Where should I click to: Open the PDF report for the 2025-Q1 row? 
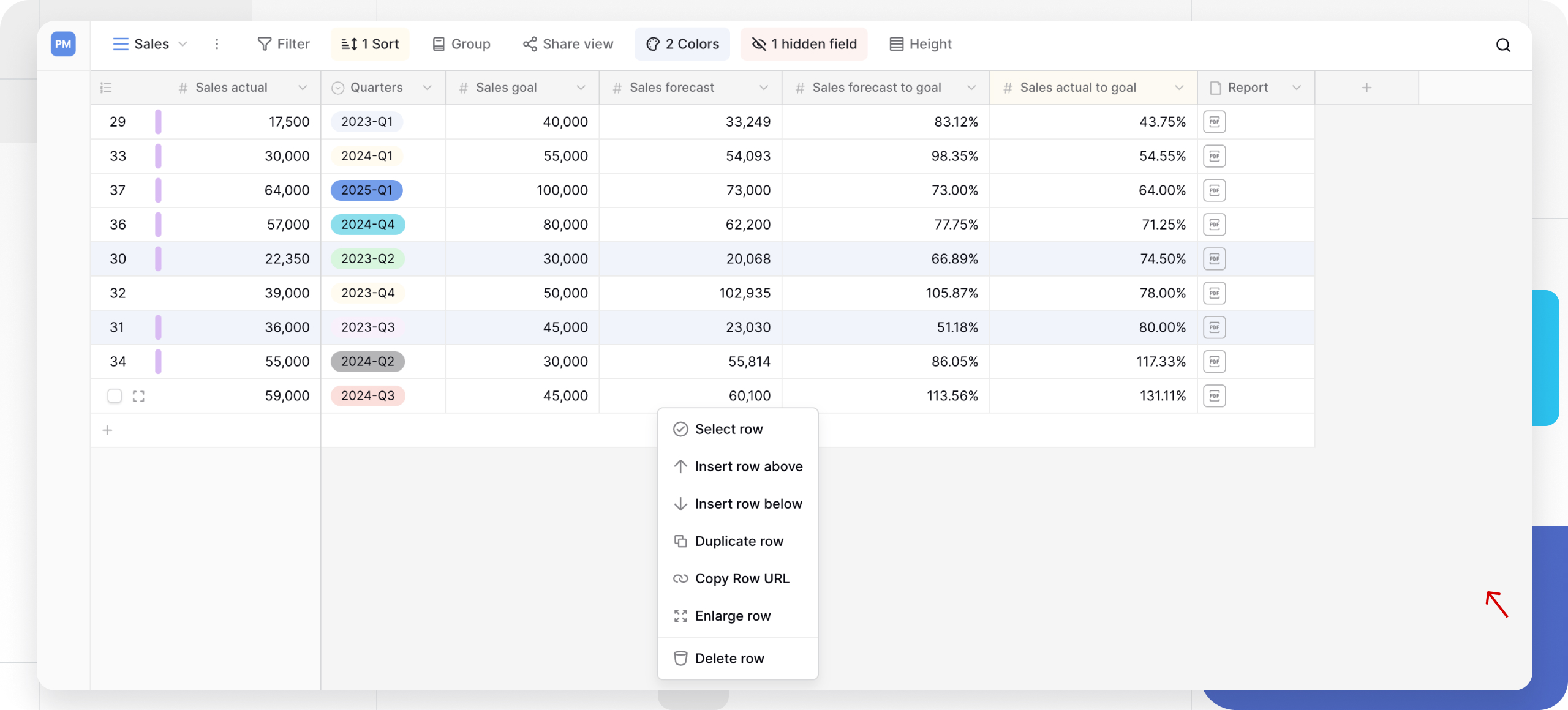click(1214, 190)
